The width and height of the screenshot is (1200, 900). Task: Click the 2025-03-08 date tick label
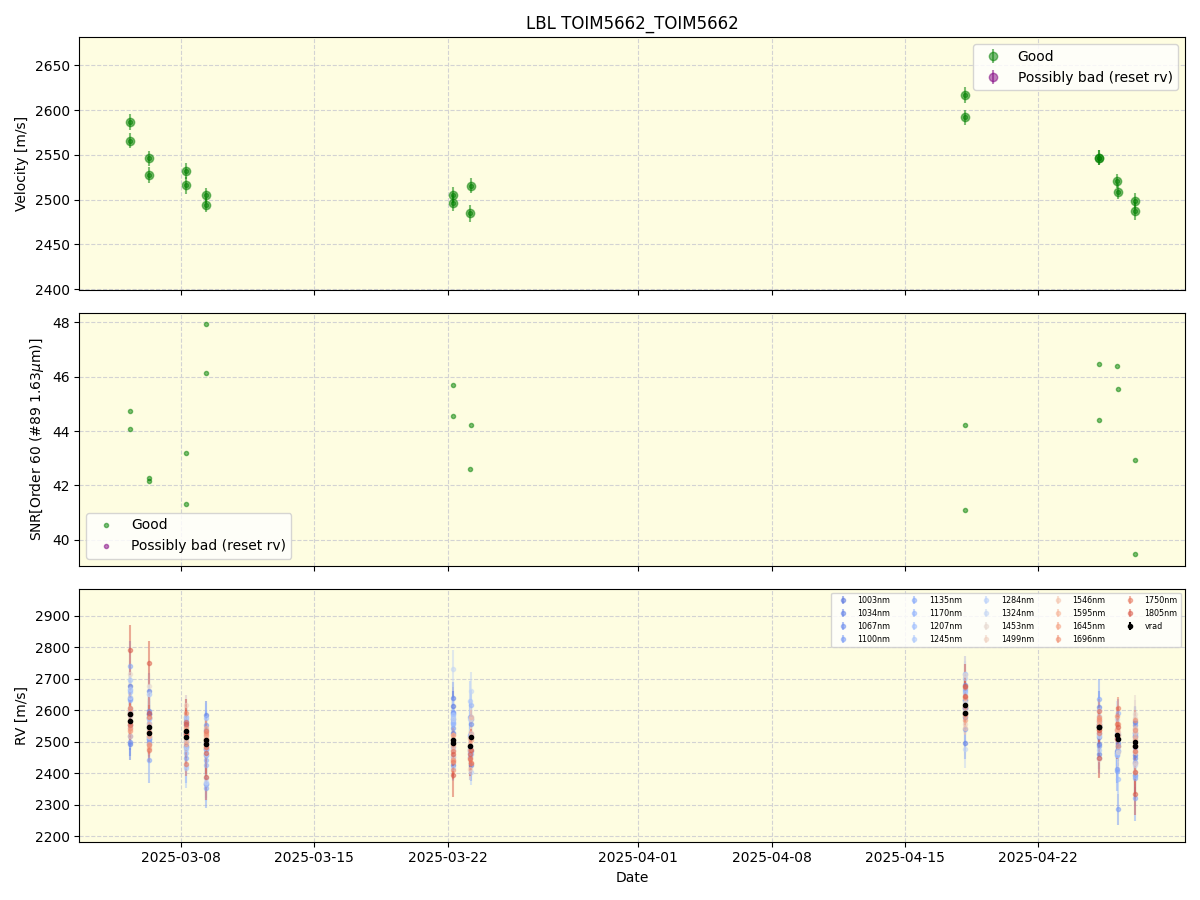[x=181, y=857]
